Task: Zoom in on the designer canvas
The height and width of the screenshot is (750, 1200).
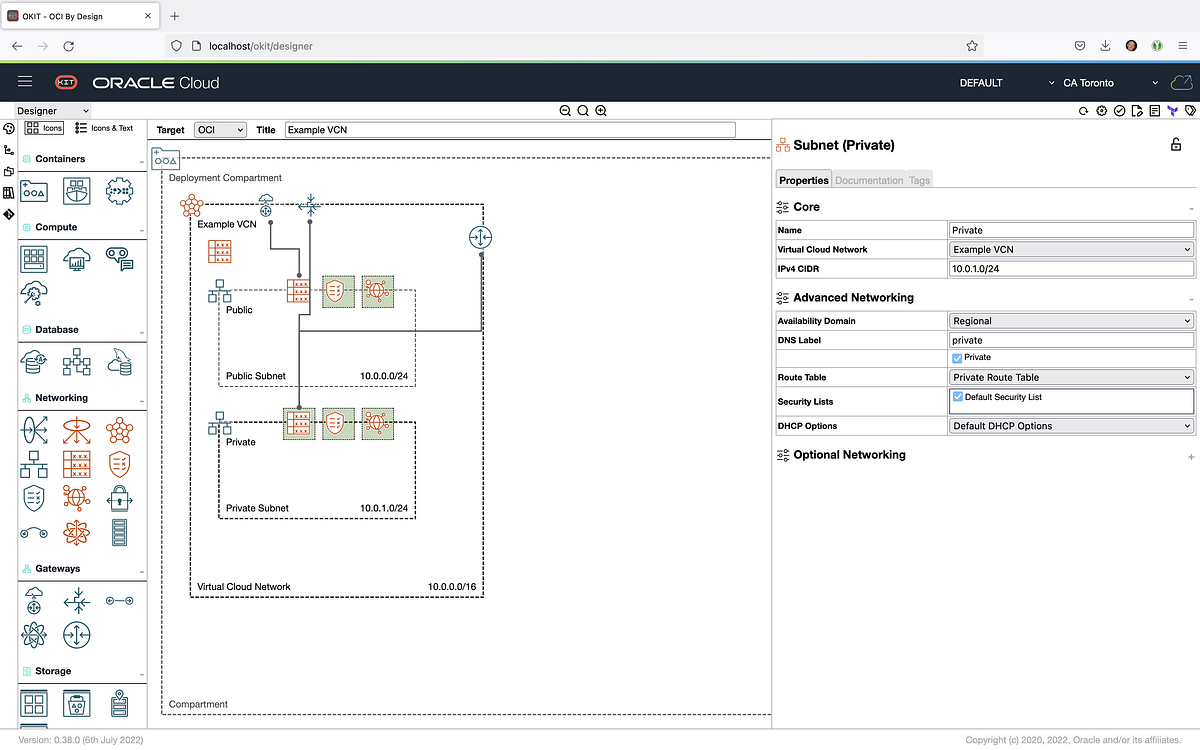Action: pos(601,110)
